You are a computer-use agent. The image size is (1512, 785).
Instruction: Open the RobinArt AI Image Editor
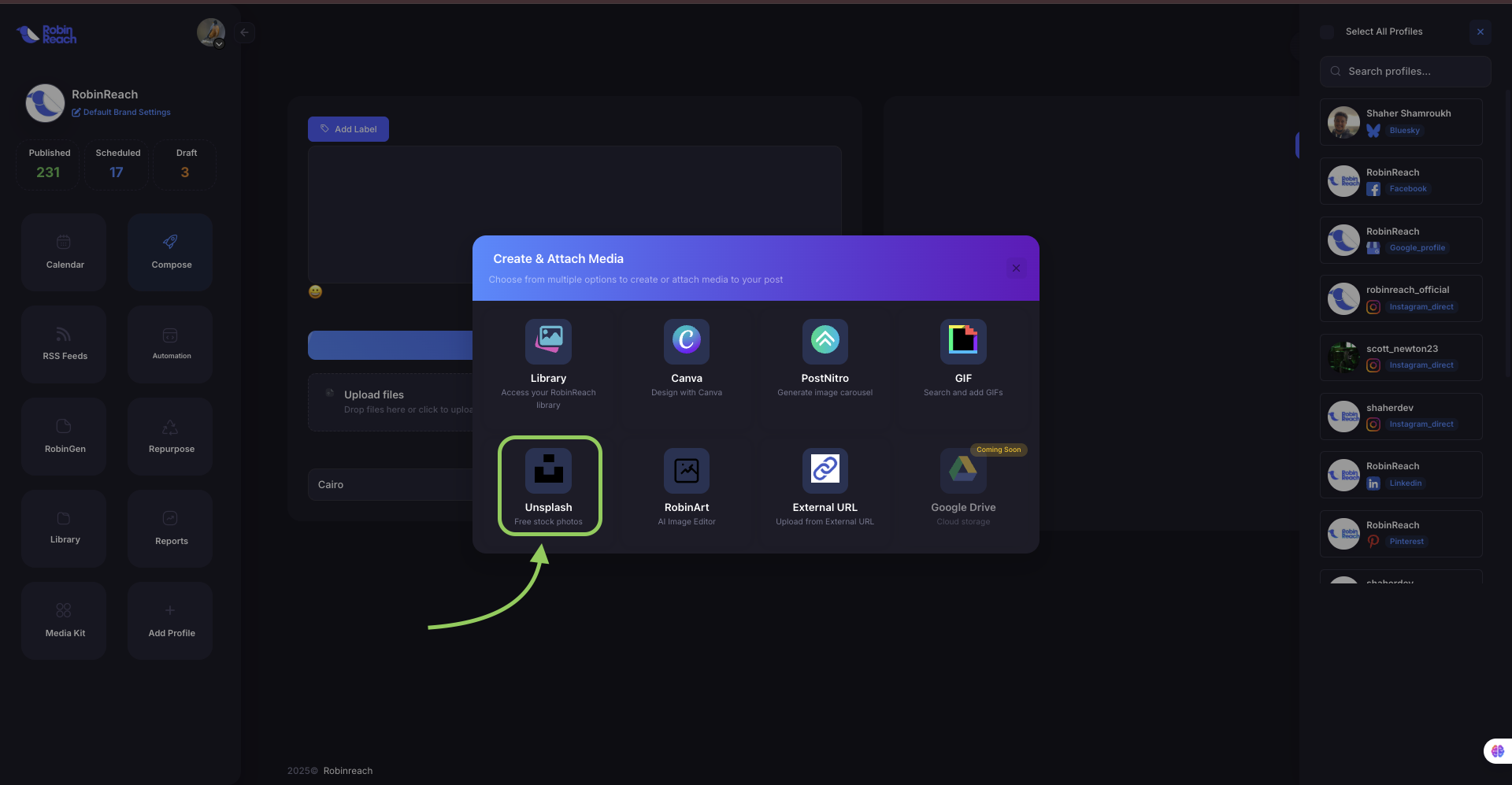[x=687, y=486]
